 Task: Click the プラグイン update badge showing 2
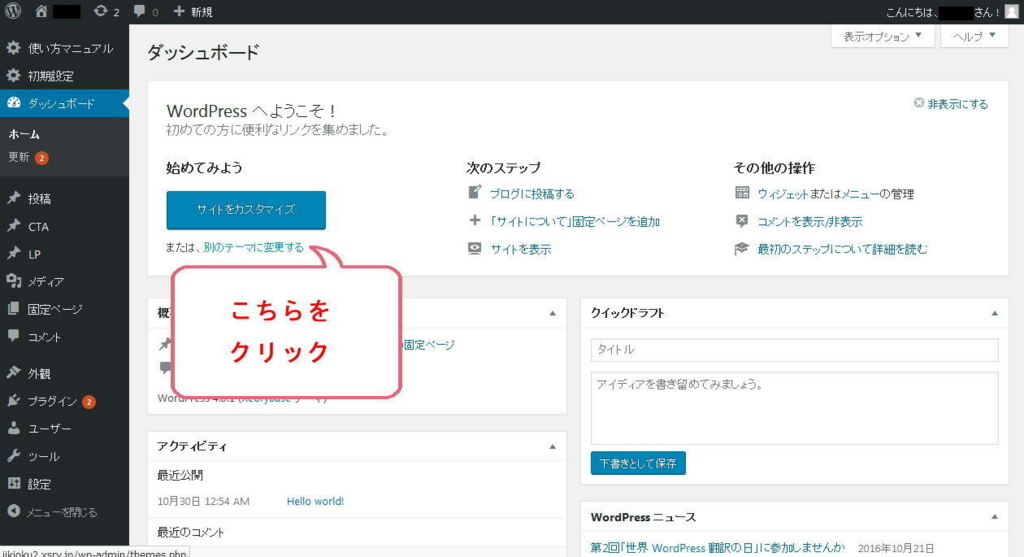point(89,402)
